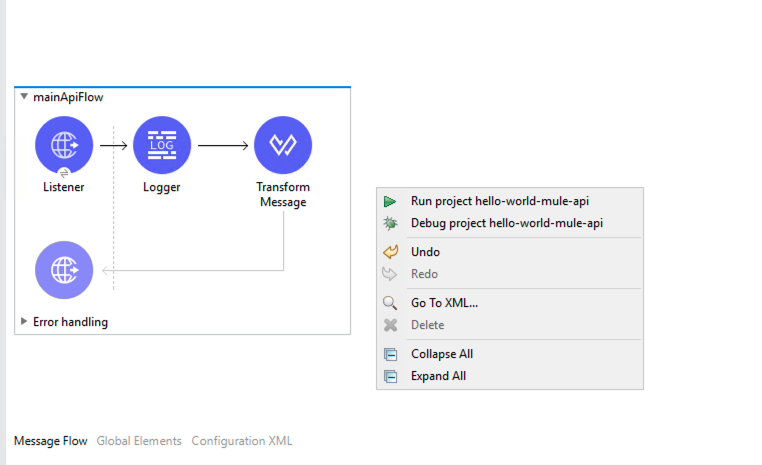Click the Transform Message label text
The image size is (762, 465).
[x=283, y=194]
